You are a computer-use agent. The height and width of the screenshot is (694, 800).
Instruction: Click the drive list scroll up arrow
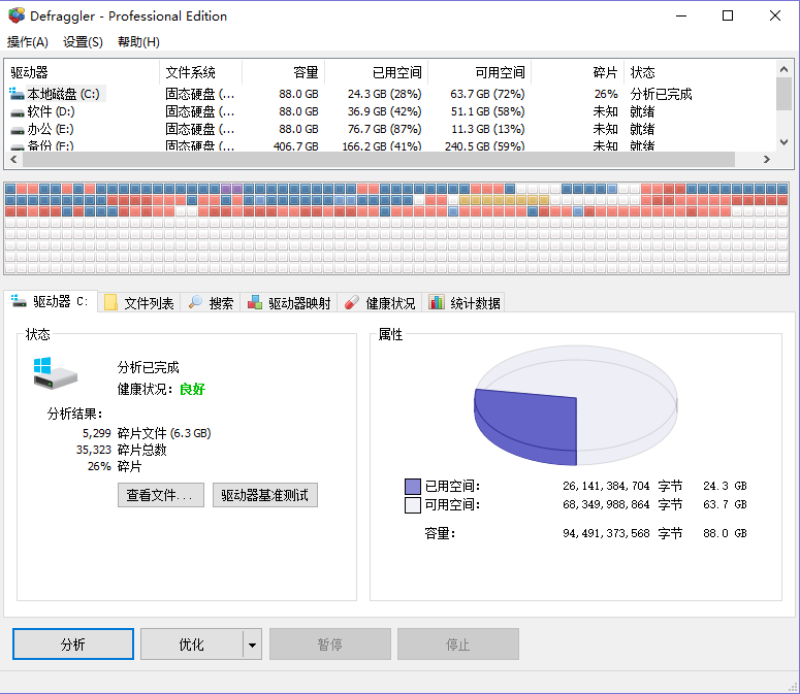point(784,68)
